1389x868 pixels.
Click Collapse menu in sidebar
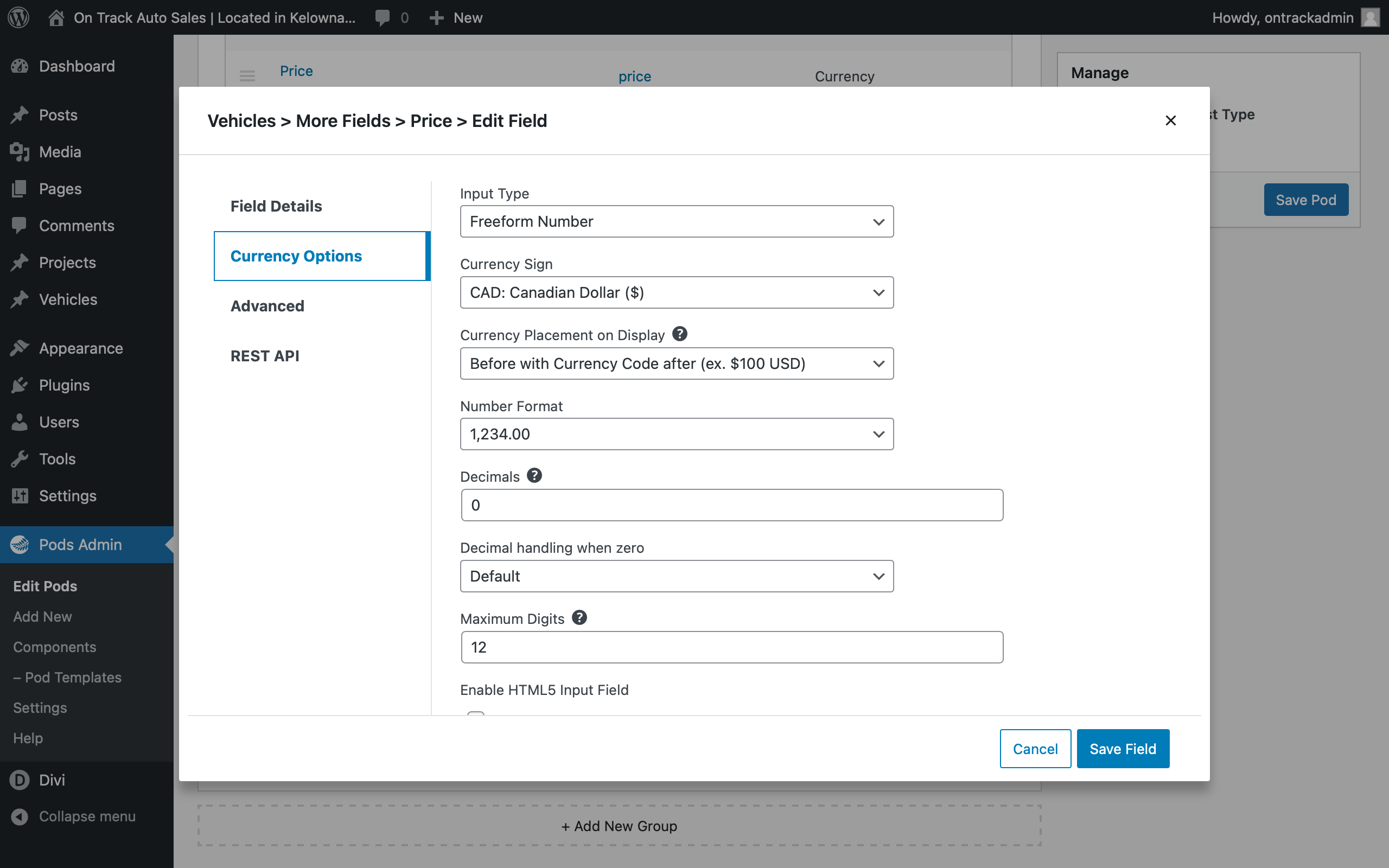click(x=87, y=816)
